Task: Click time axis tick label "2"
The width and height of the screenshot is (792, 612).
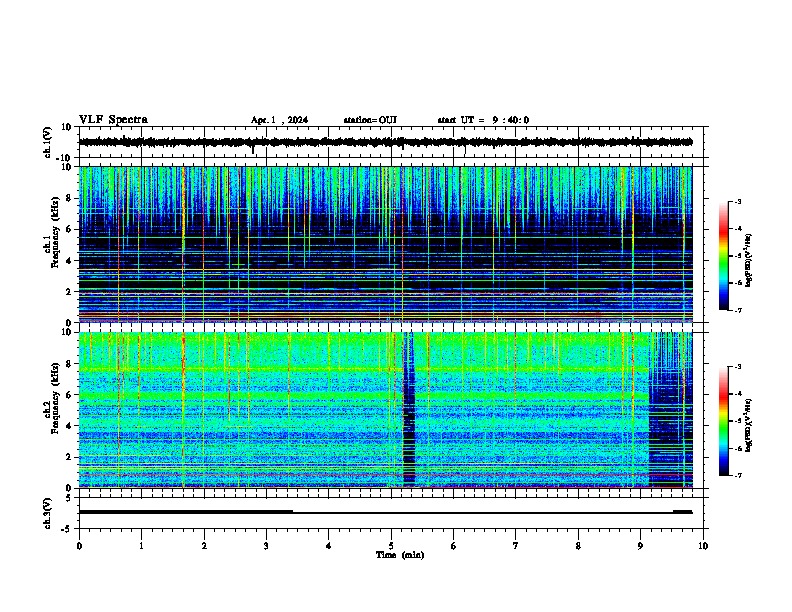Action: pos(204,546)
